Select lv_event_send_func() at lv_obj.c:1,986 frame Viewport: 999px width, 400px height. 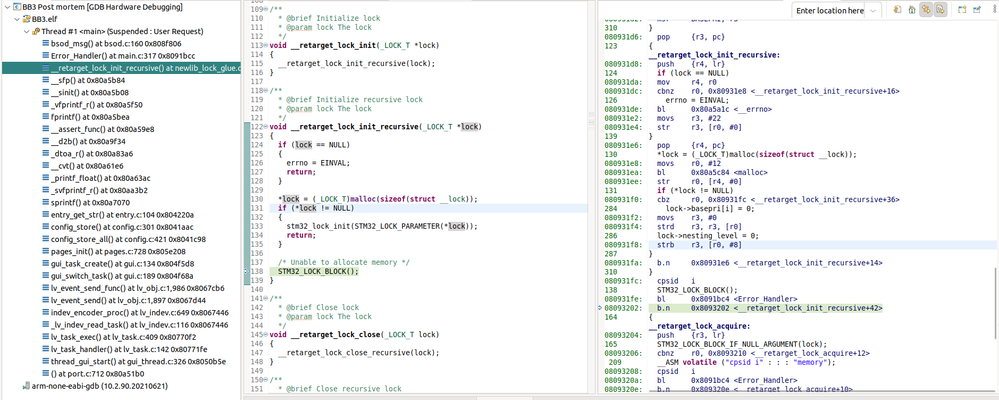click(136, 288)
